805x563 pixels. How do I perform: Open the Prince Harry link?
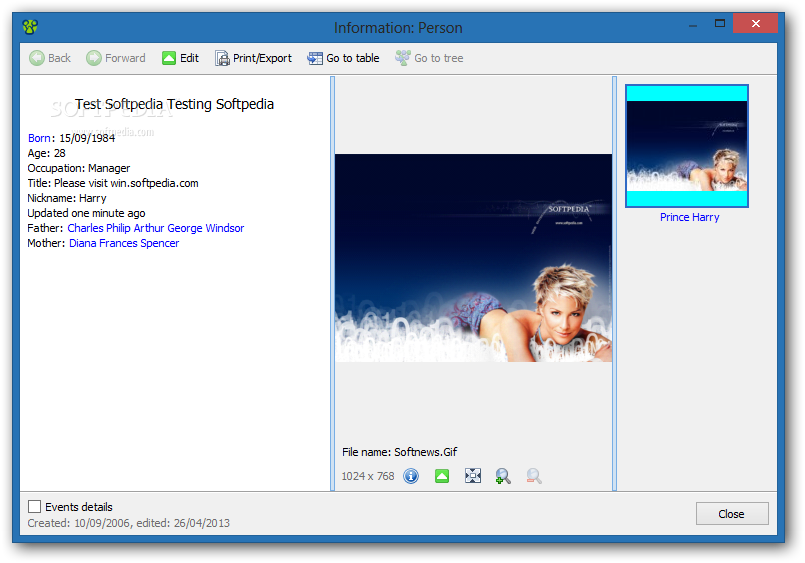(689, 217)
